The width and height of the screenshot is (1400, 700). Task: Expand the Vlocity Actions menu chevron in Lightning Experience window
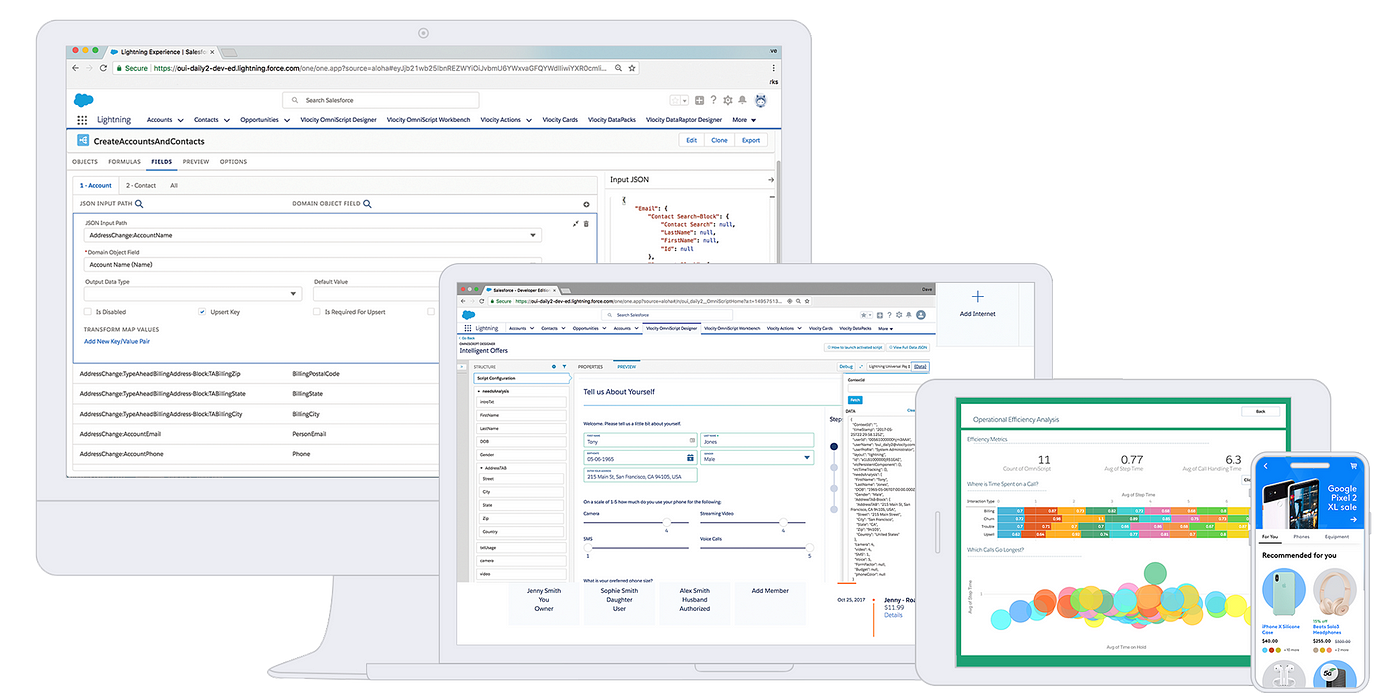529,121
